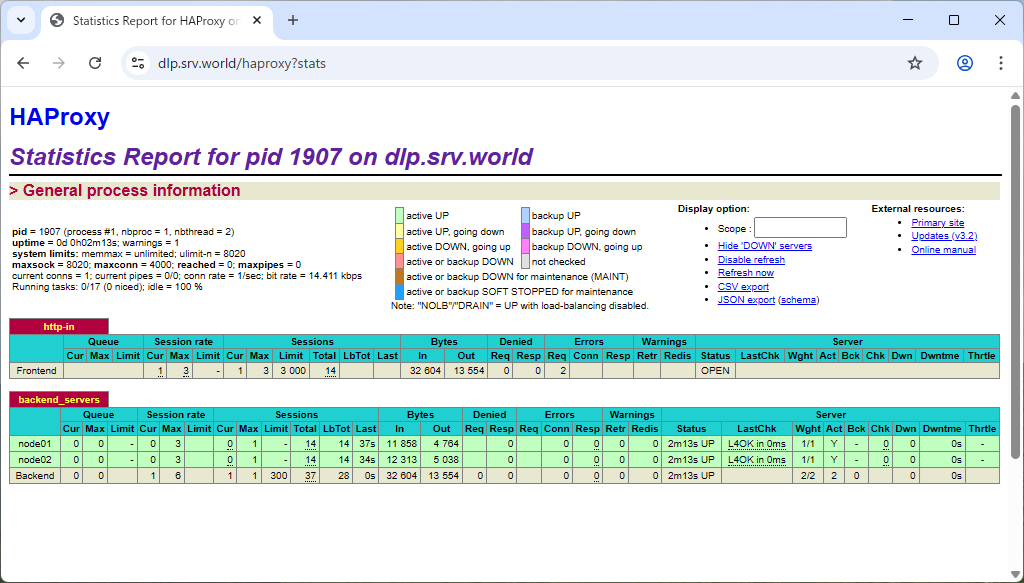Open the browser profile account icon
Image resolution: width=1024 pixels, height=583 pixels.
coord(964,62)
